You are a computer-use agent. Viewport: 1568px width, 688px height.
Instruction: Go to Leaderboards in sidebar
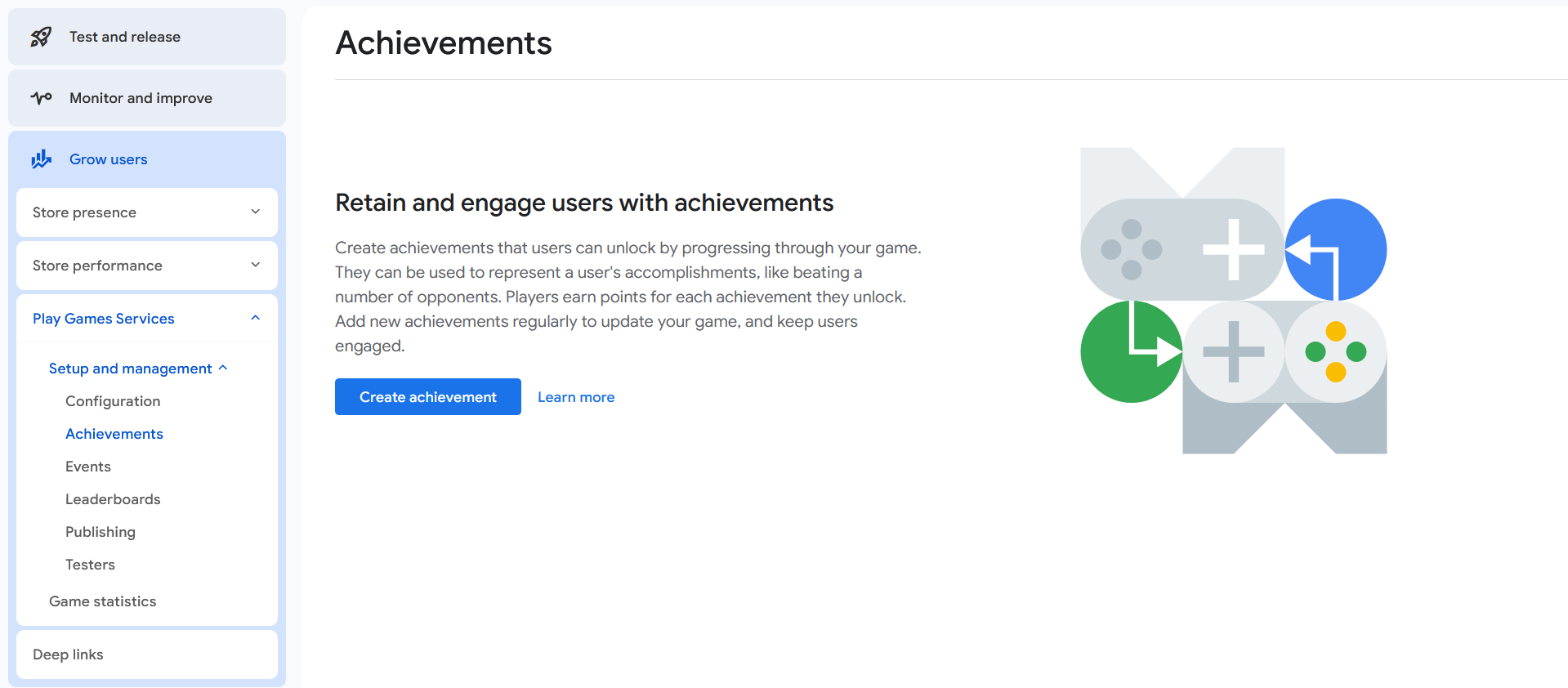(113, 499)
